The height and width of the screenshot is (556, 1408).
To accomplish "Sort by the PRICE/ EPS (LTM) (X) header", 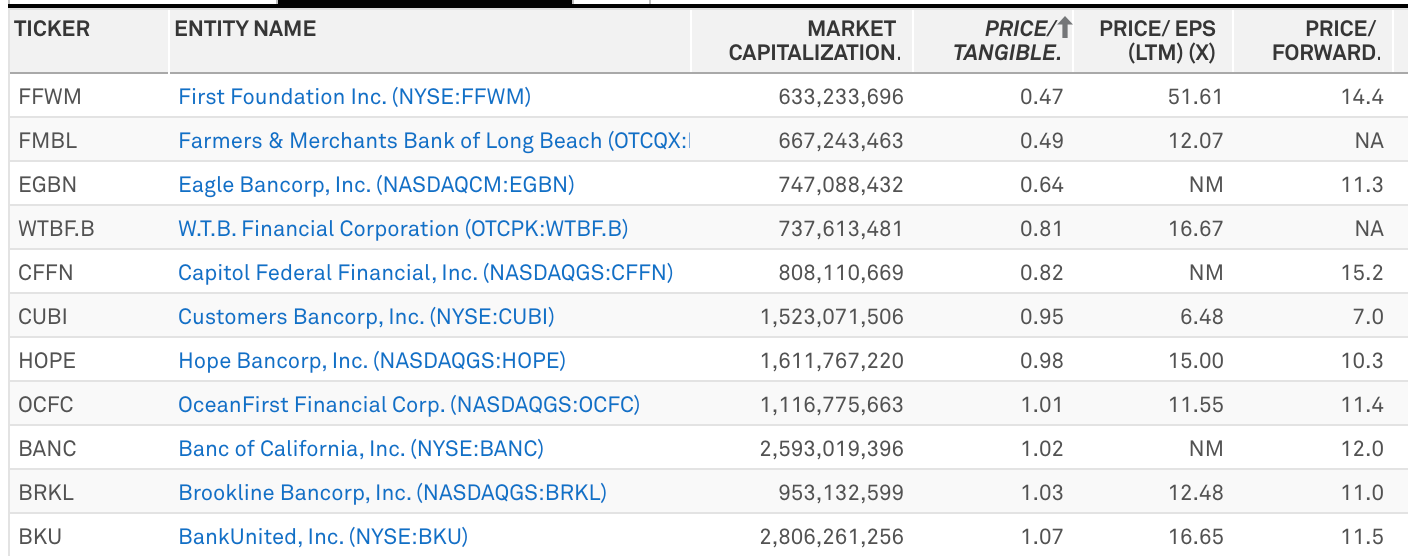I will coord(1157,41).
